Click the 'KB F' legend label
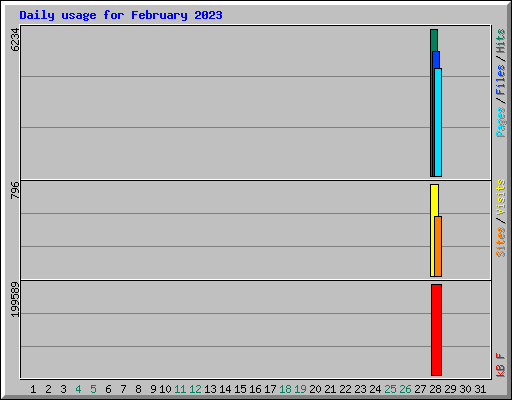The image size is (512, 400). 500,365
